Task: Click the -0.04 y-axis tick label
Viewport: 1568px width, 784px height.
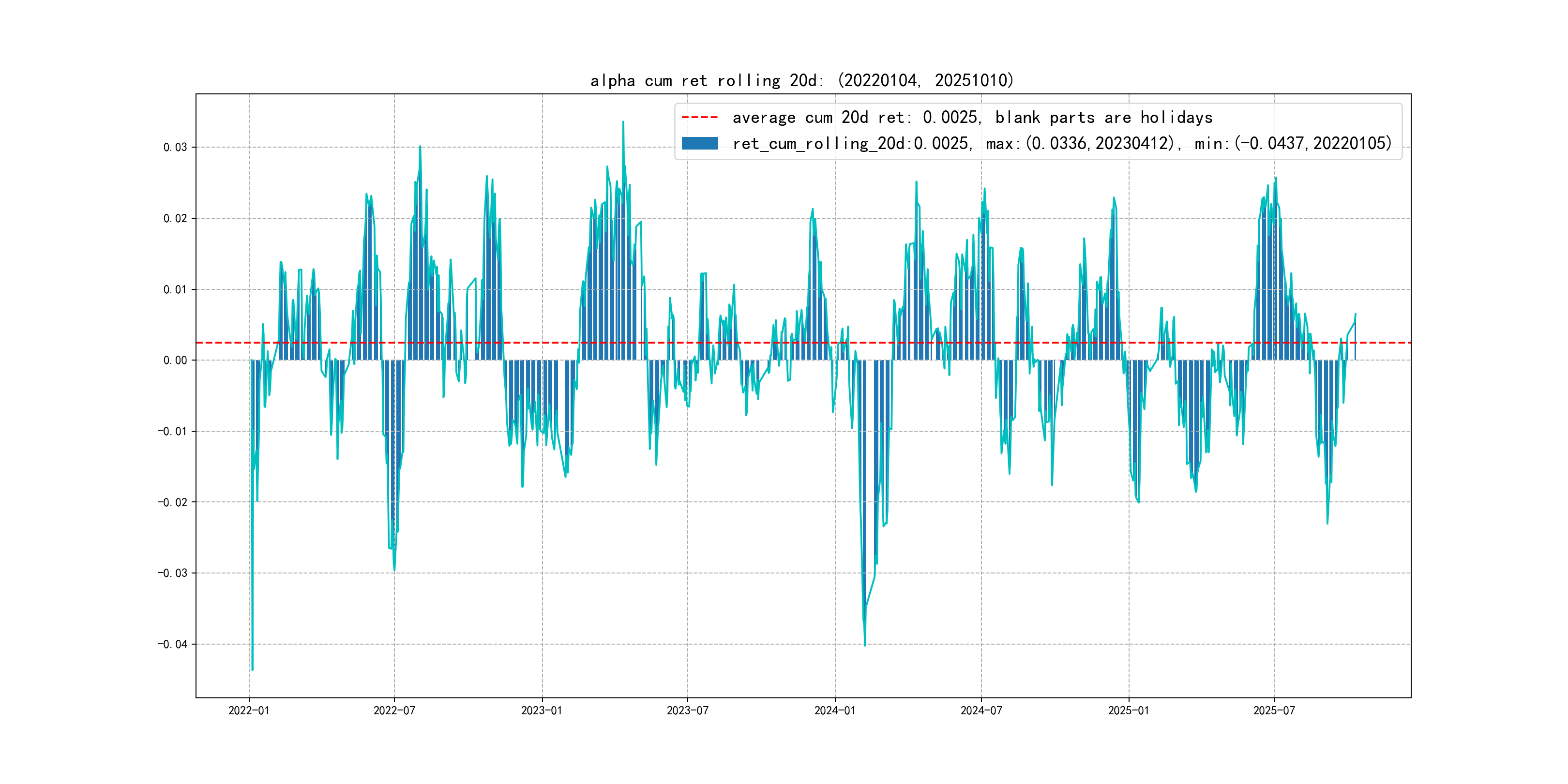Action: point(172,644)
